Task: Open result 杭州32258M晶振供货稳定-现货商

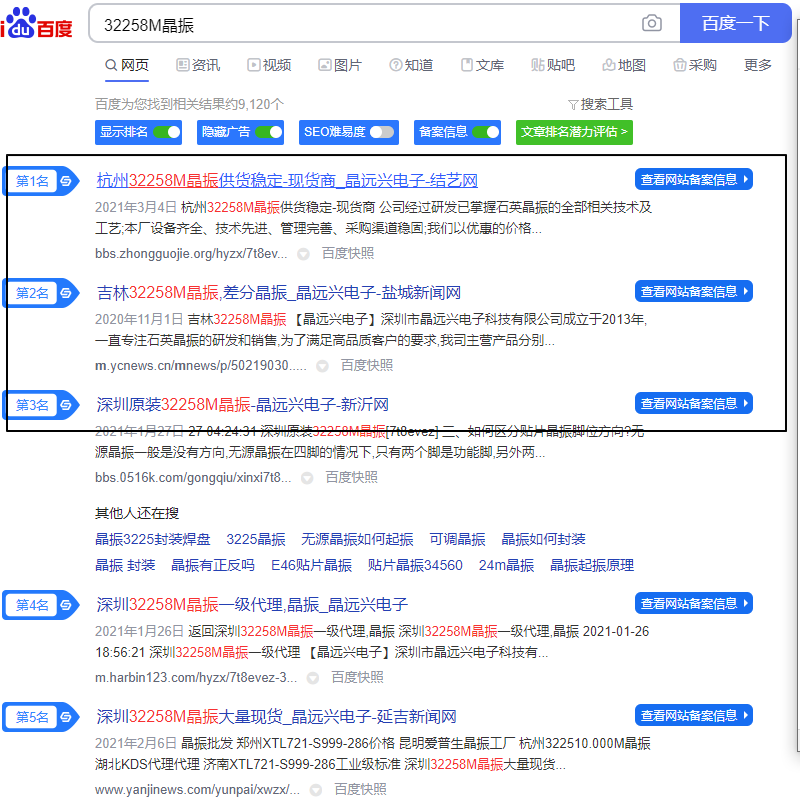Action: click(x=287, y=181)
